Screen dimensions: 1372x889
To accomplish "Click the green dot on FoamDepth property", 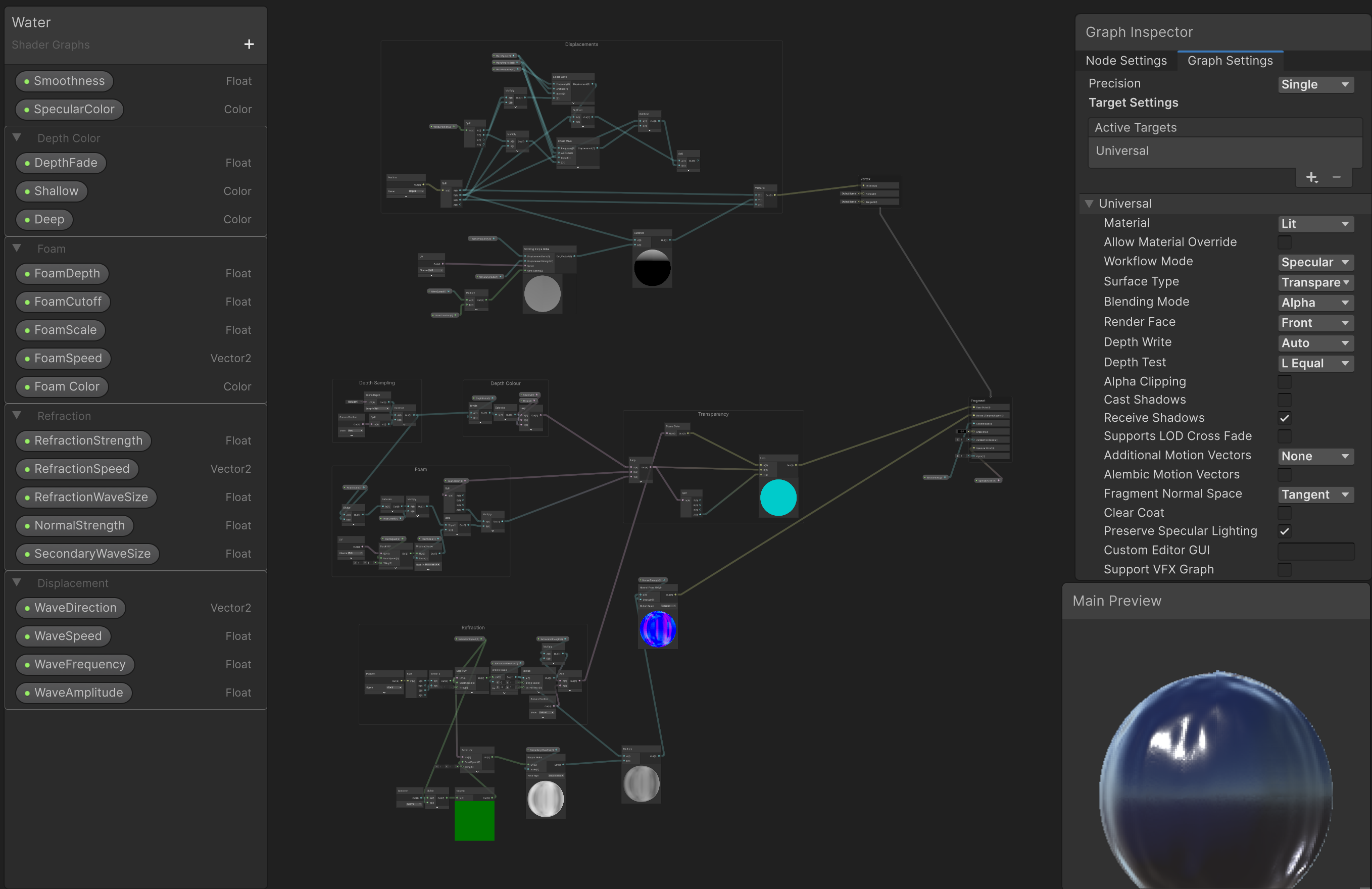I will point(27,274).
